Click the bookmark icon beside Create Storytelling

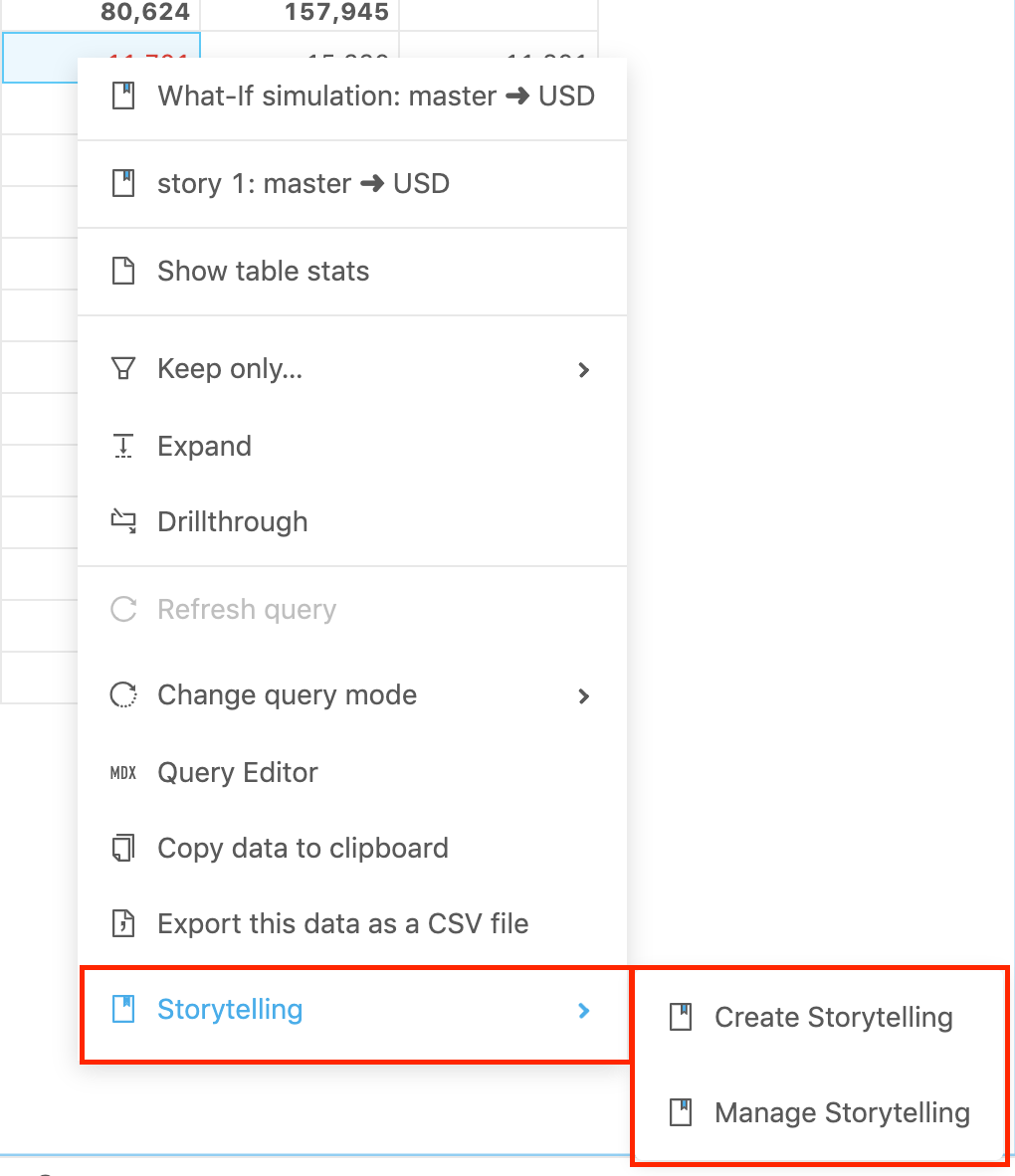click(681, 1017)
